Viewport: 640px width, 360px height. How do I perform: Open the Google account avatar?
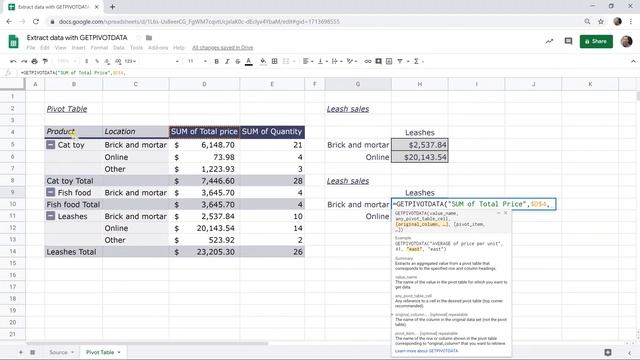point(627,41)
